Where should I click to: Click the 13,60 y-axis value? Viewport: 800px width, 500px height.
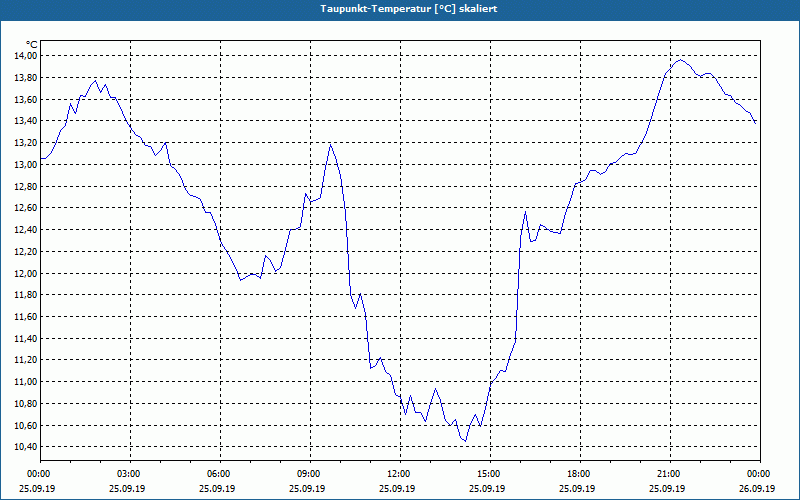(x=27, y=99)
